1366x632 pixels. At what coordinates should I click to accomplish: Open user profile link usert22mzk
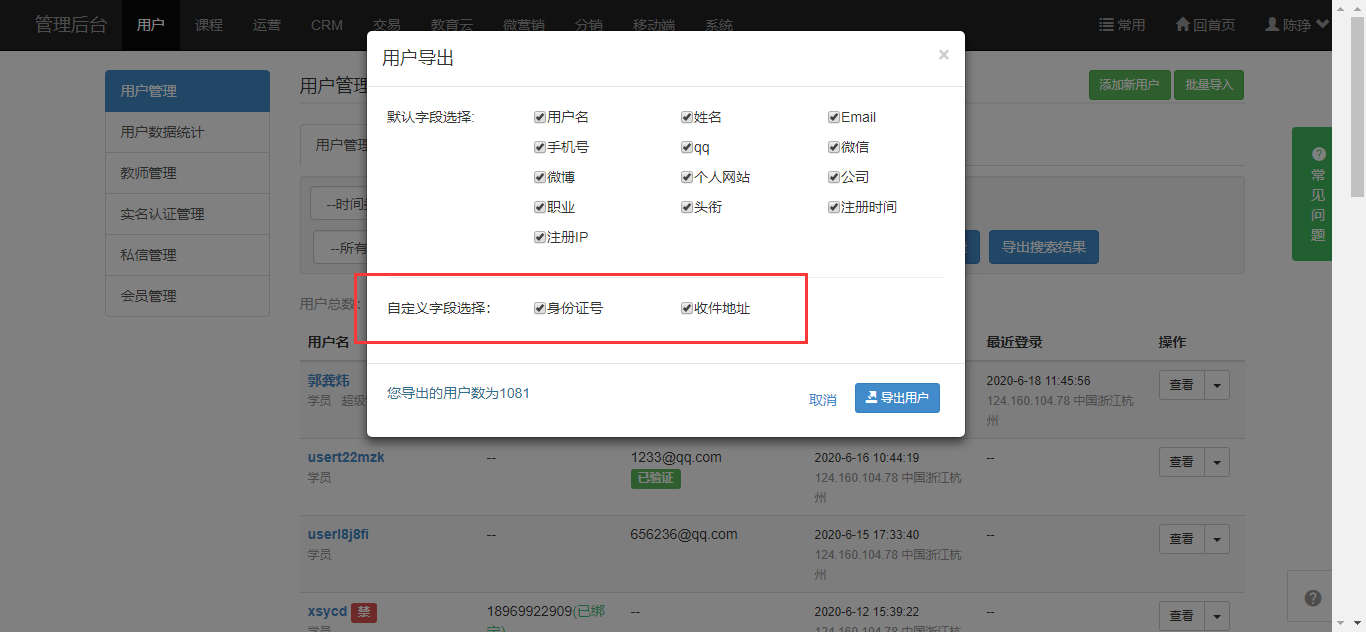coord(346,457)
